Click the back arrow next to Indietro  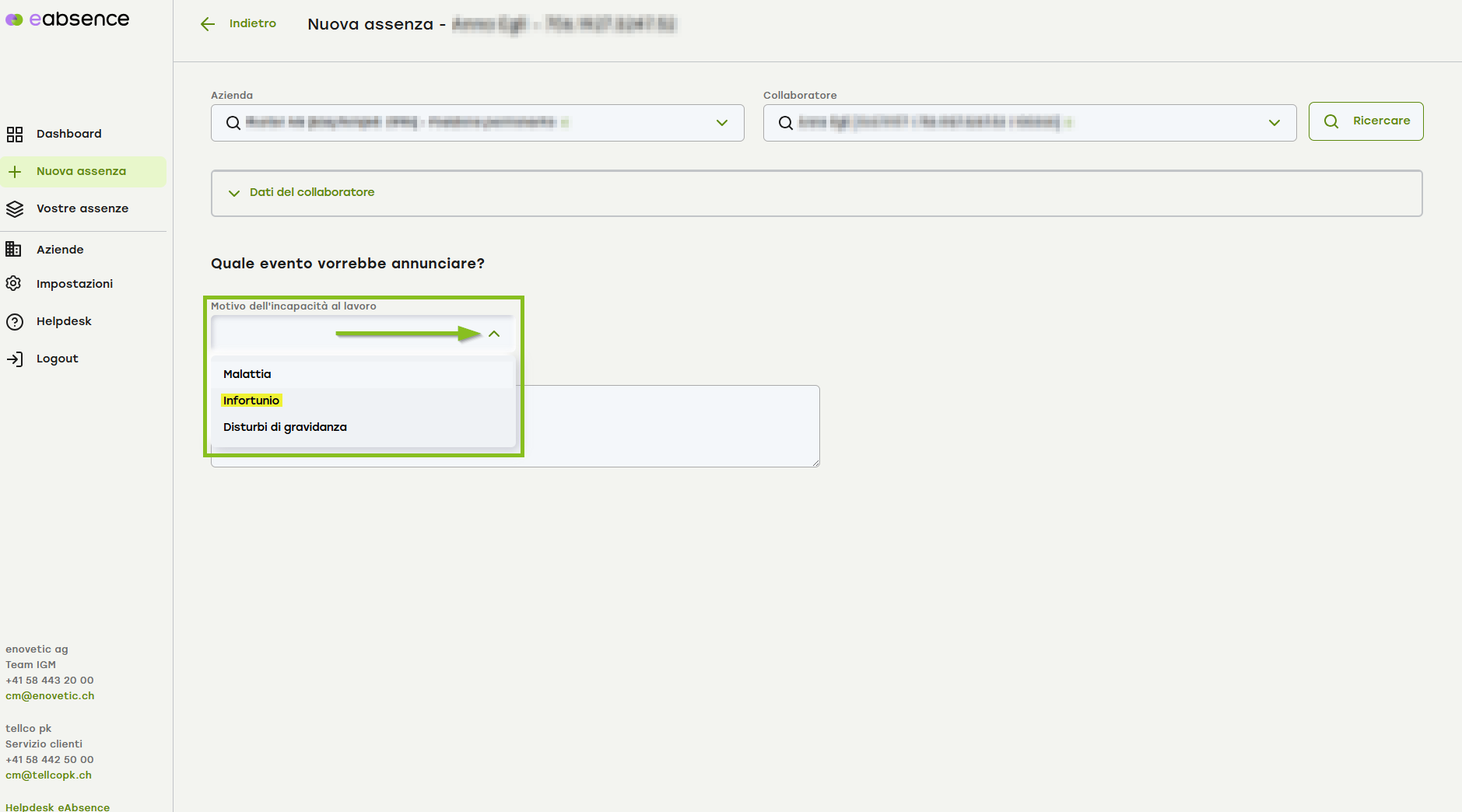pos(208,24)
